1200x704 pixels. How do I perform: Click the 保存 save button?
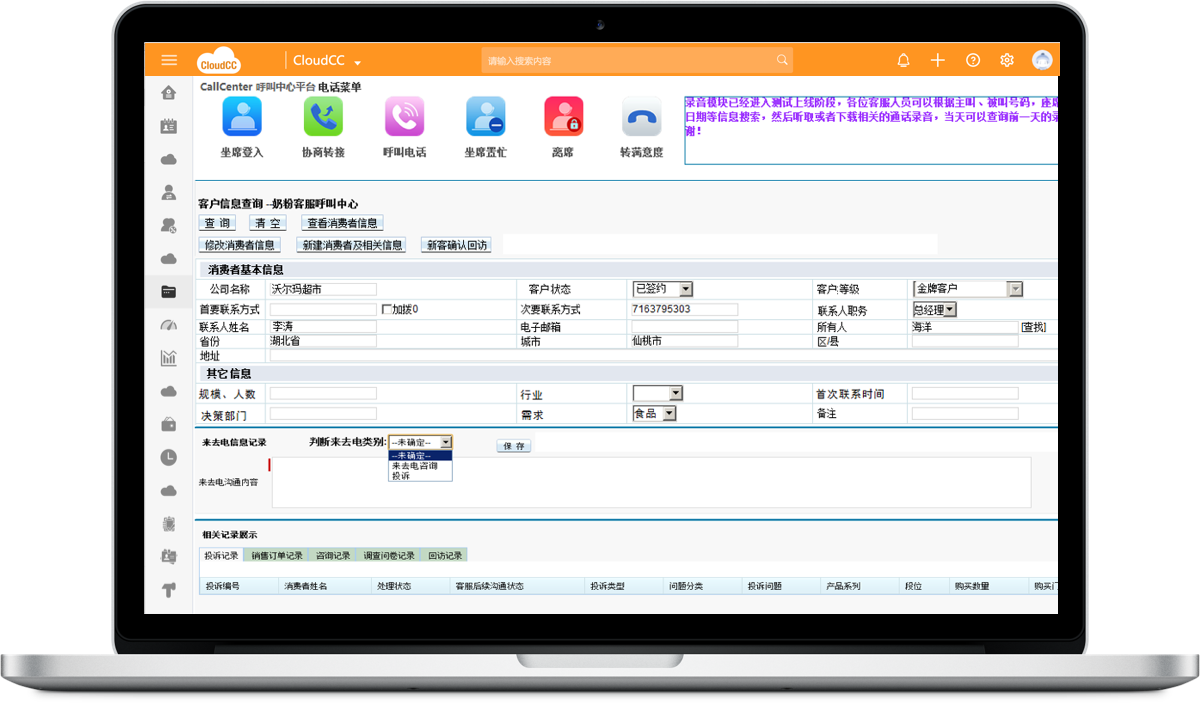coord(514,446)
